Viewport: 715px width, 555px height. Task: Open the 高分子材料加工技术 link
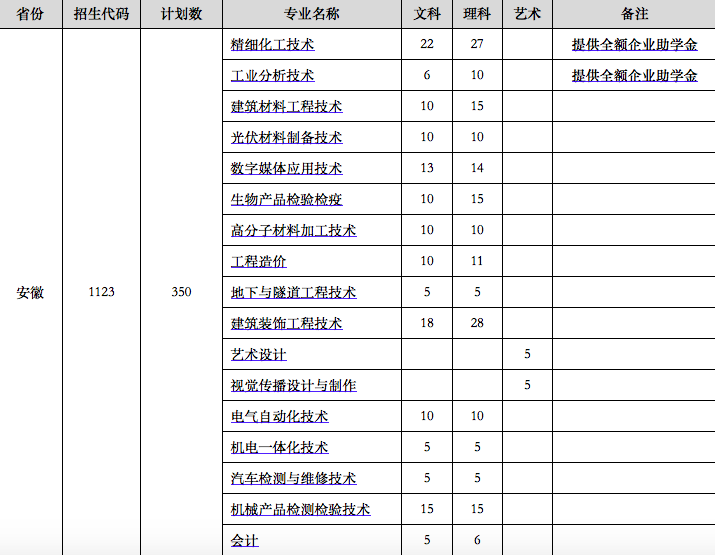pyautogui.click(x=293, y=230)
